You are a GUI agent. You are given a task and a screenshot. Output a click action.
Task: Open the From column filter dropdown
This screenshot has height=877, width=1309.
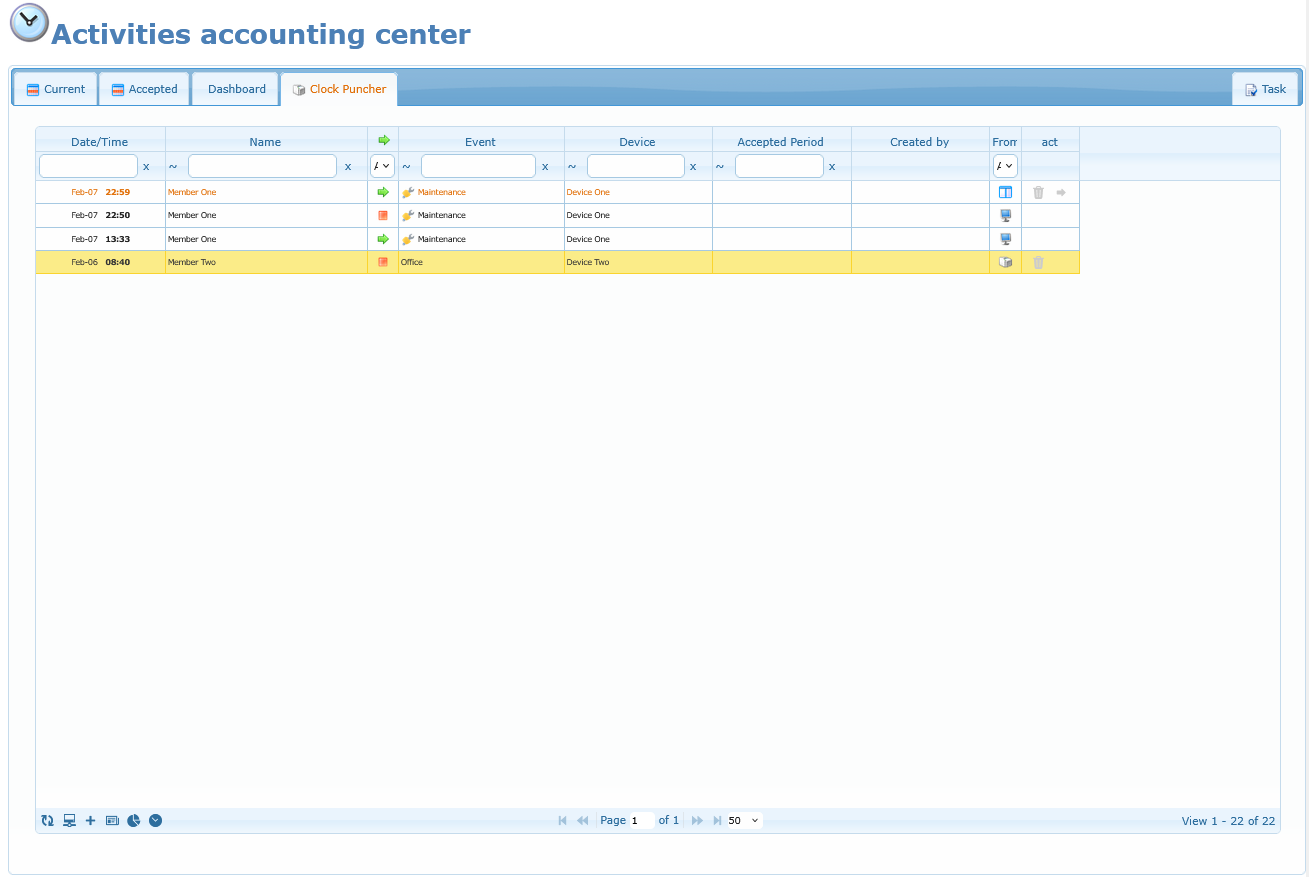(x=1005, y=166)
